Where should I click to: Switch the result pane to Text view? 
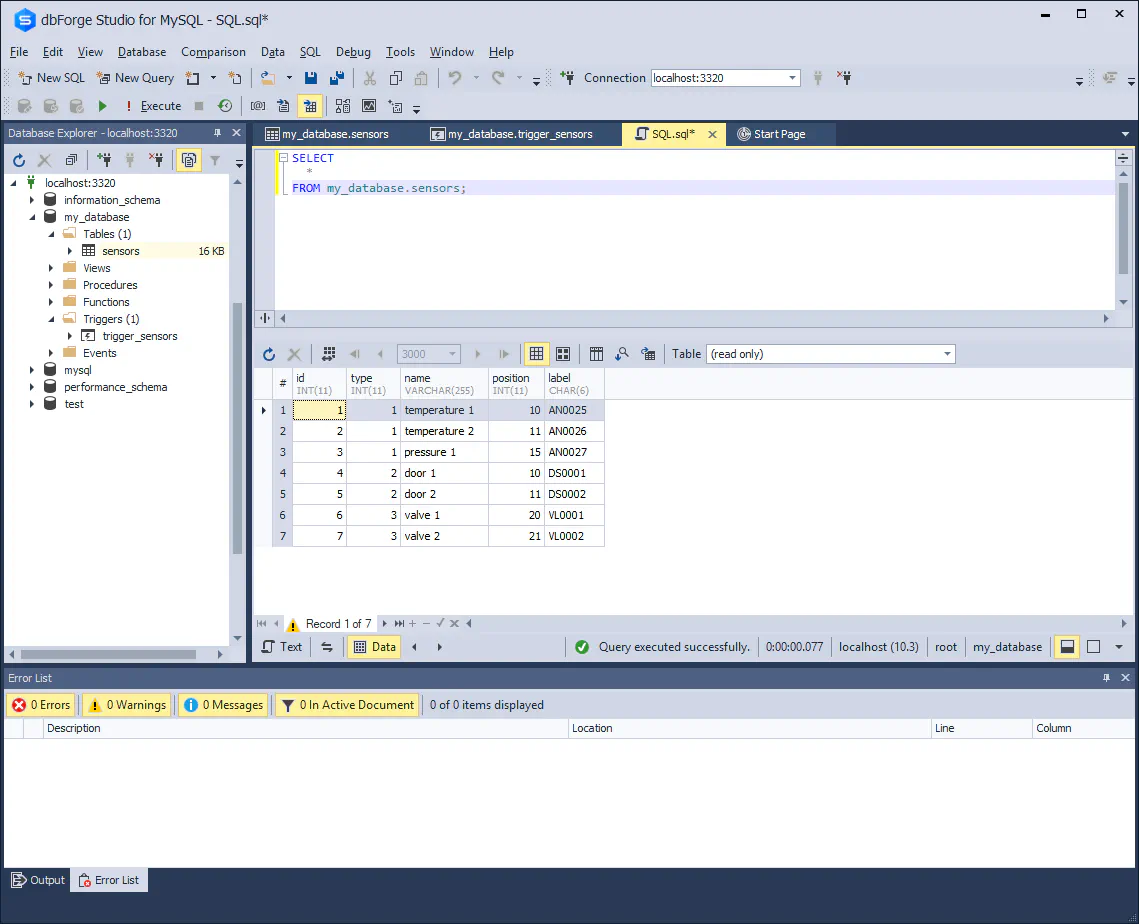(x=283, y=647)
